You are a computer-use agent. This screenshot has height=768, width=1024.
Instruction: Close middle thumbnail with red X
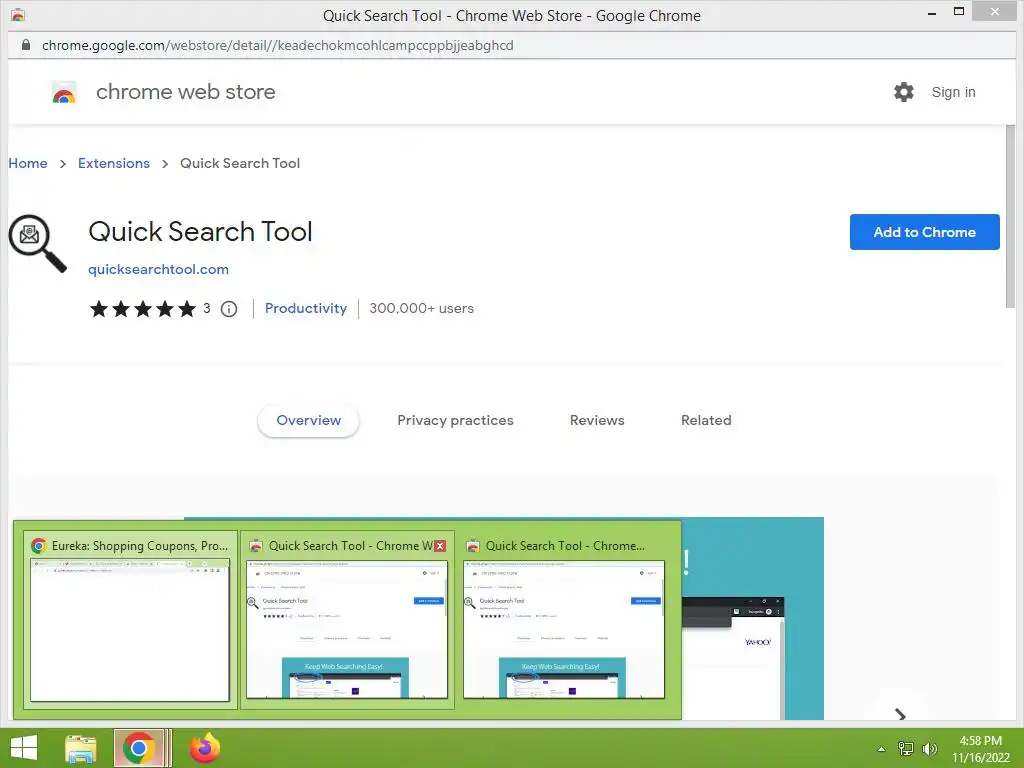point(440,546)
